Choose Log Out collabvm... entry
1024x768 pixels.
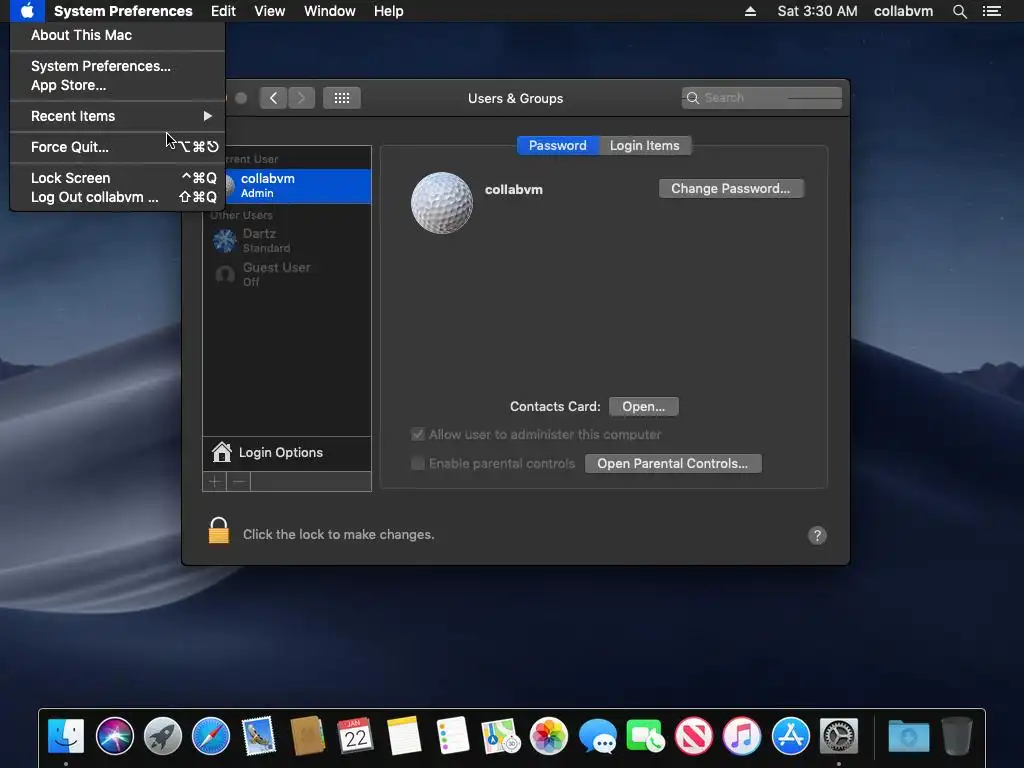(x=118, y=197)
